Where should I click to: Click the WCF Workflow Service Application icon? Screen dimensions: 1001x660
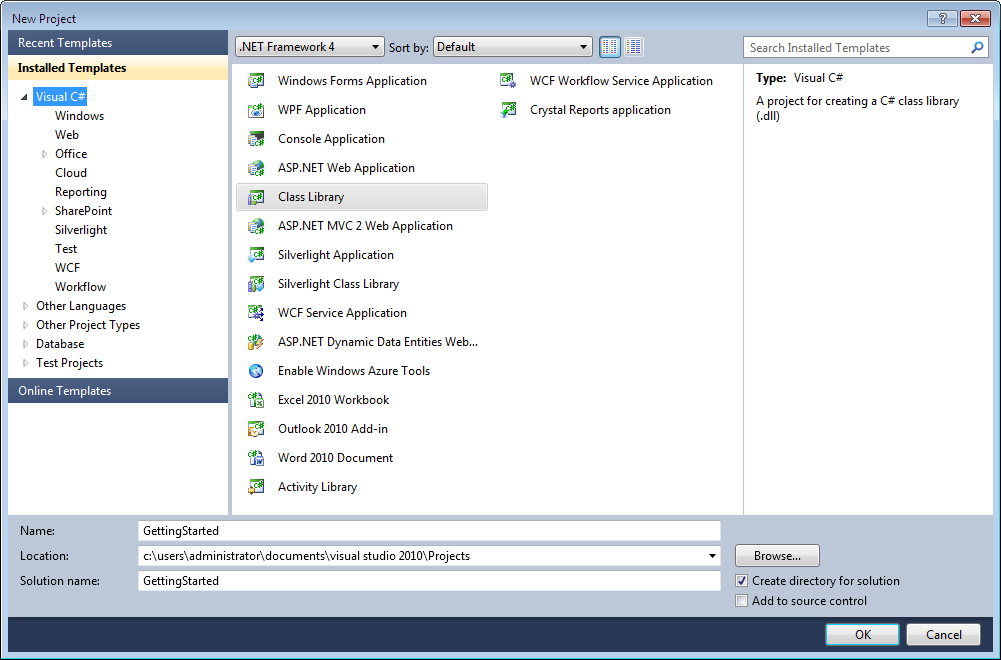[x=508, y=81]
